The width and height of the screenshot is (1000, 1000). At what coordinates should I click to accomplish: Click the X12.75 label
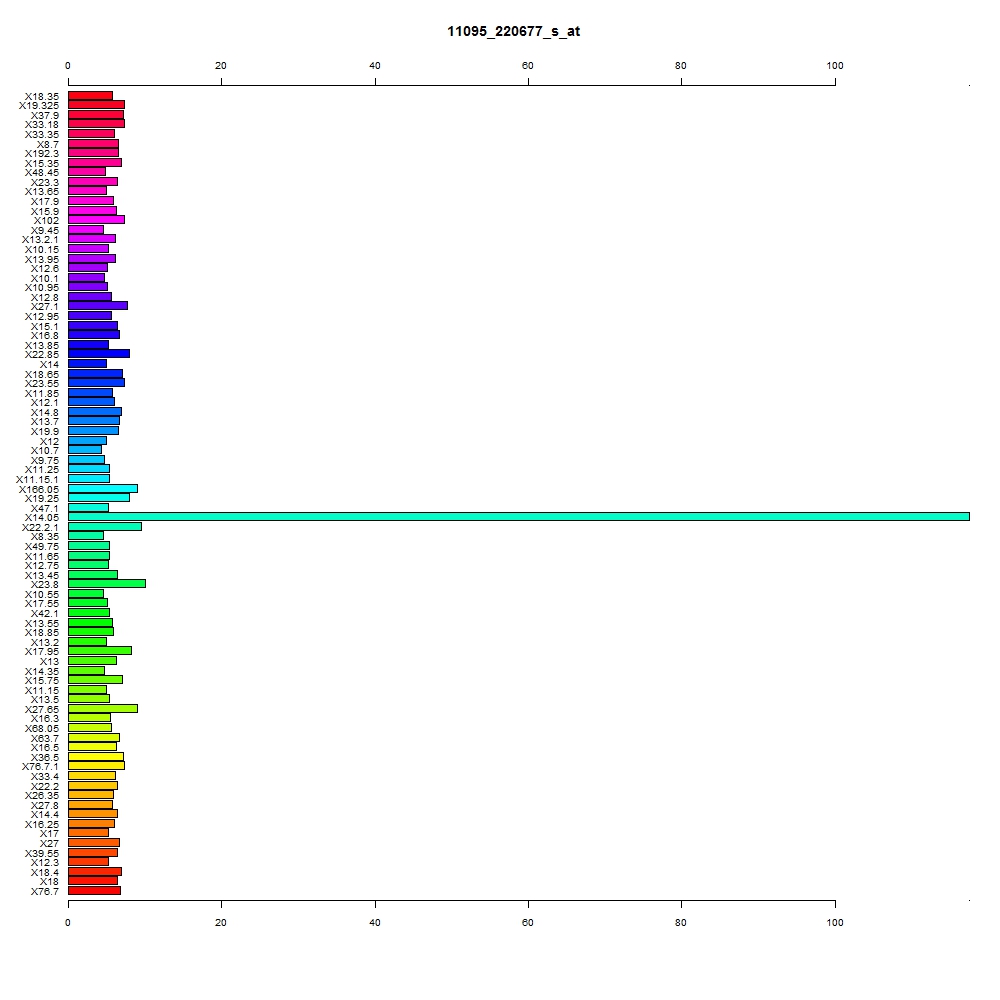click(41, 566)
